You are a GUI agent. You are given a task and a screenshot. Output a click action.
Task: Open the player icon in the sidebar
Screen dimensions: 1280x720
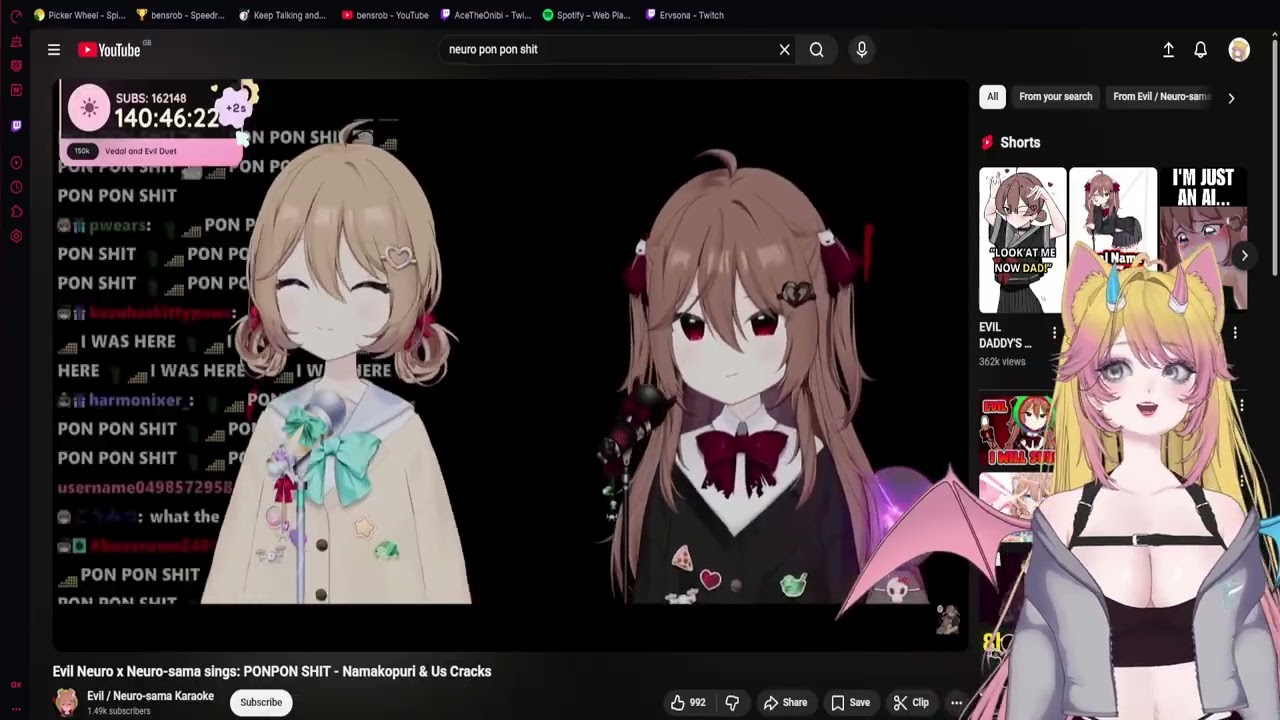click(16, 162)
